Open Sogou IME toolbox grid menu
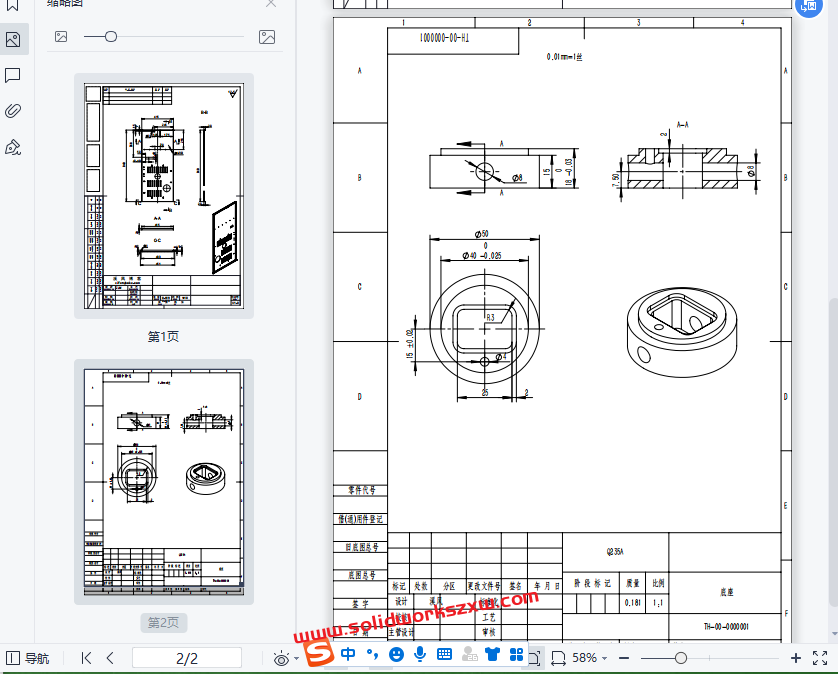 (517, 654)
